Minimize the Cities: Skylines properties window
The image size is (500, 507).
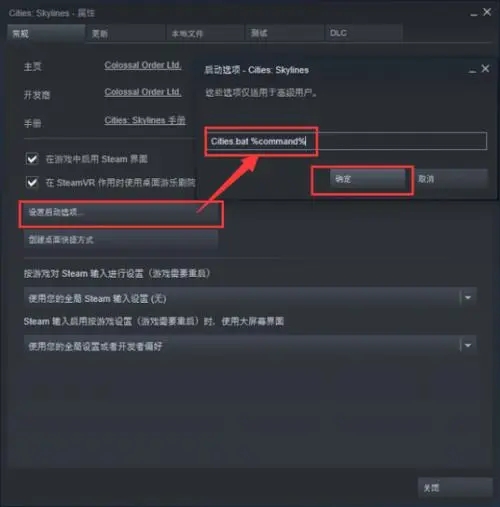tap(474, 15)
